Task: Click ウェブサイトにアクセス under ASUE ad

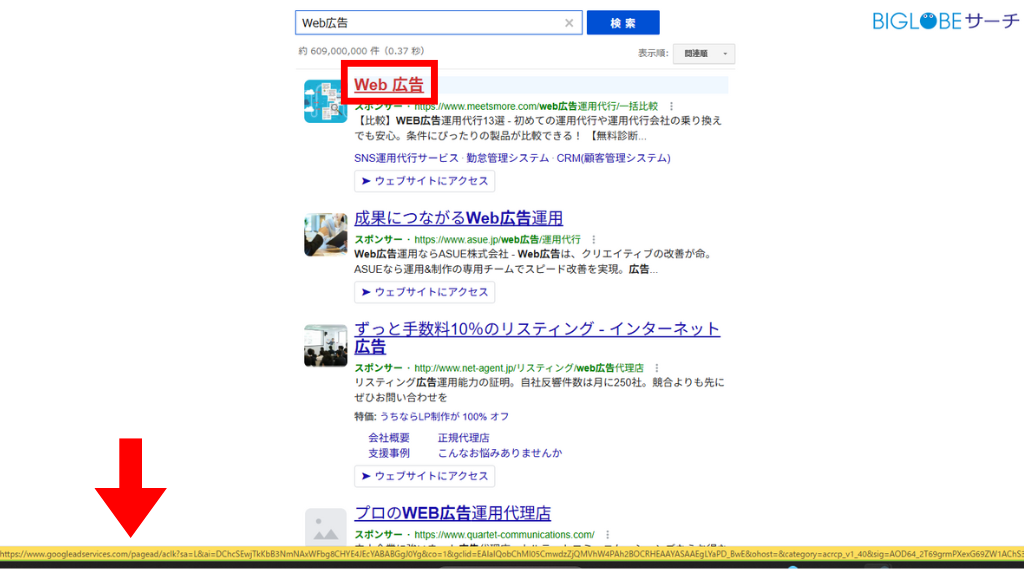Action: pos(424,292)
